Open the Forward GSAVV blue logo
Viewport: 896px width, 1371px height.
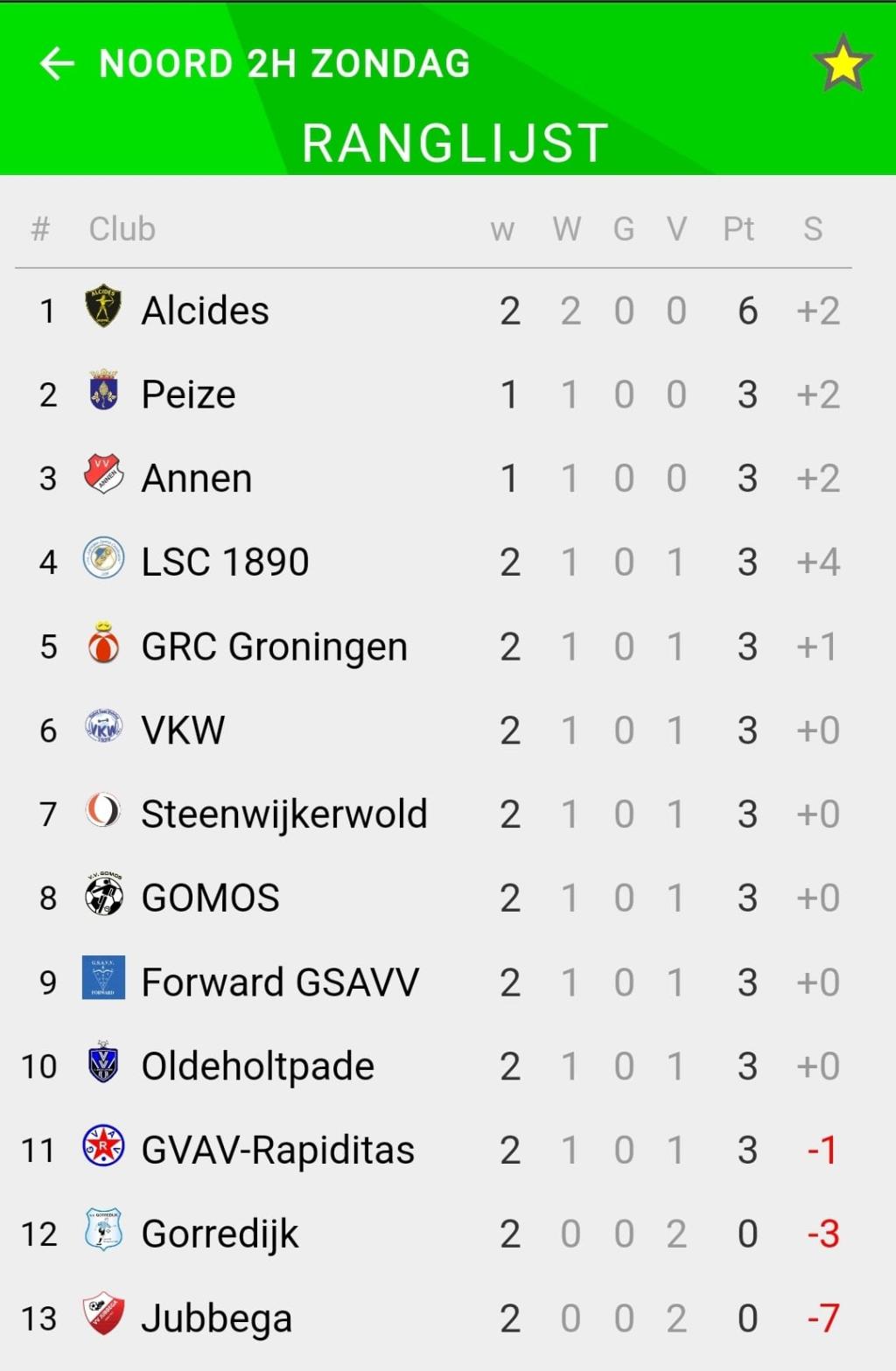tap(103, 977)
